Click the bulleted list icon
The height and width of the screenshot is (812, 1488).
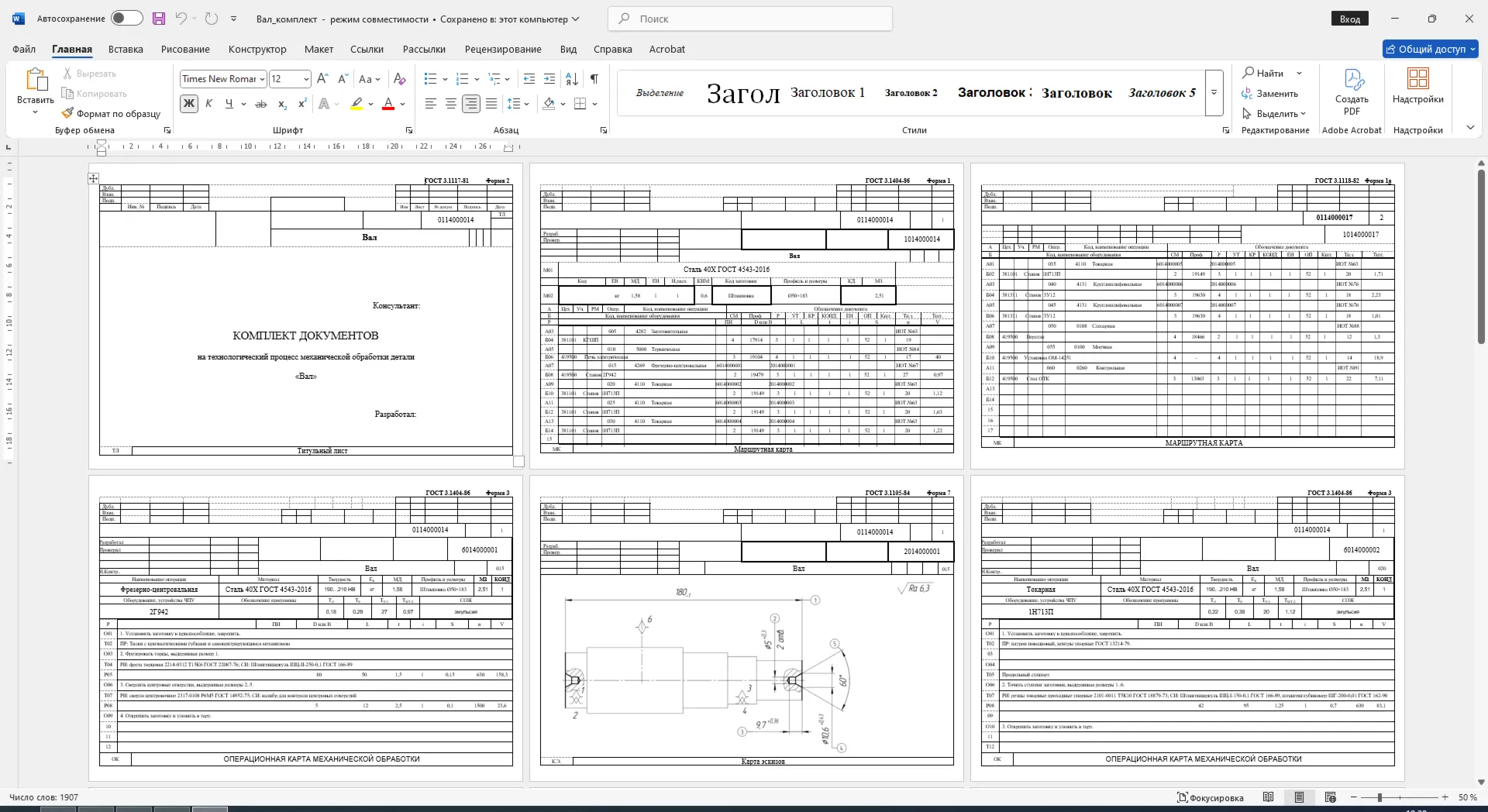point(431,79)
